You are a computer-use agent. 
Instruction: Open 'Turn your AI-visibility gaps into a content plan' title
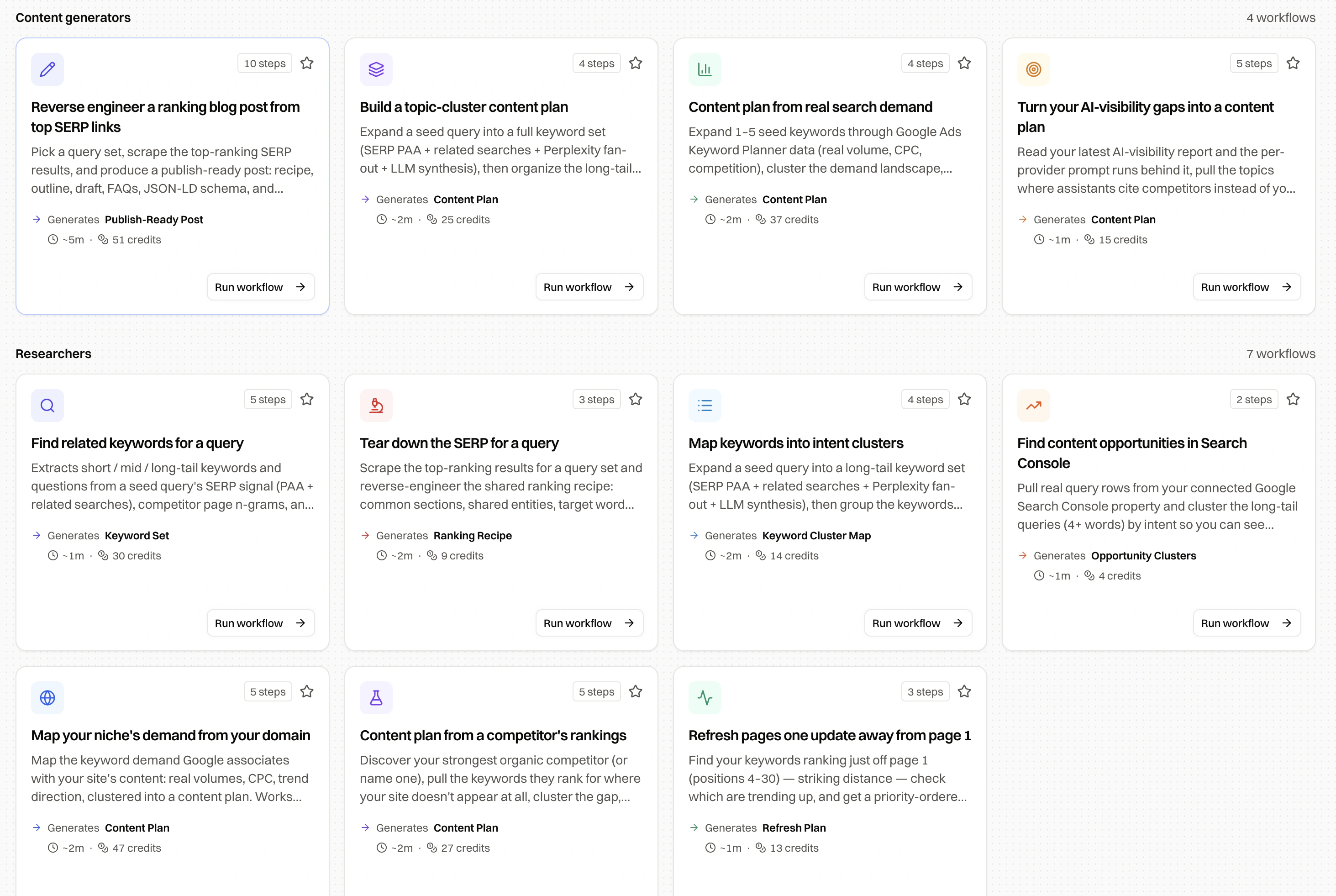[1145, 117]
